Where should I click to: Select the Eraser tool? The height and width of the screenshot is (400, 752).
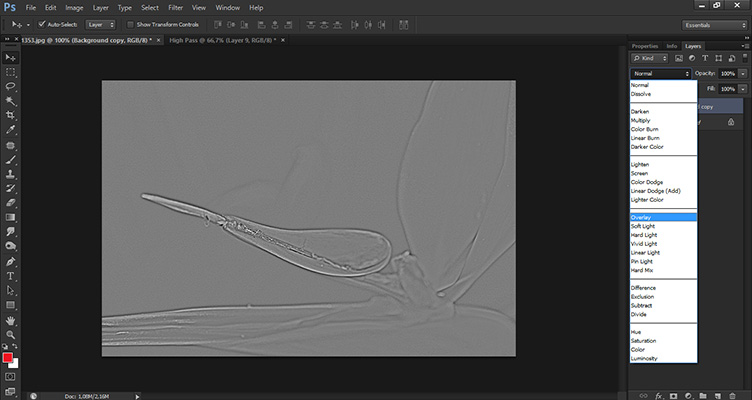click(x=10, y=202)
